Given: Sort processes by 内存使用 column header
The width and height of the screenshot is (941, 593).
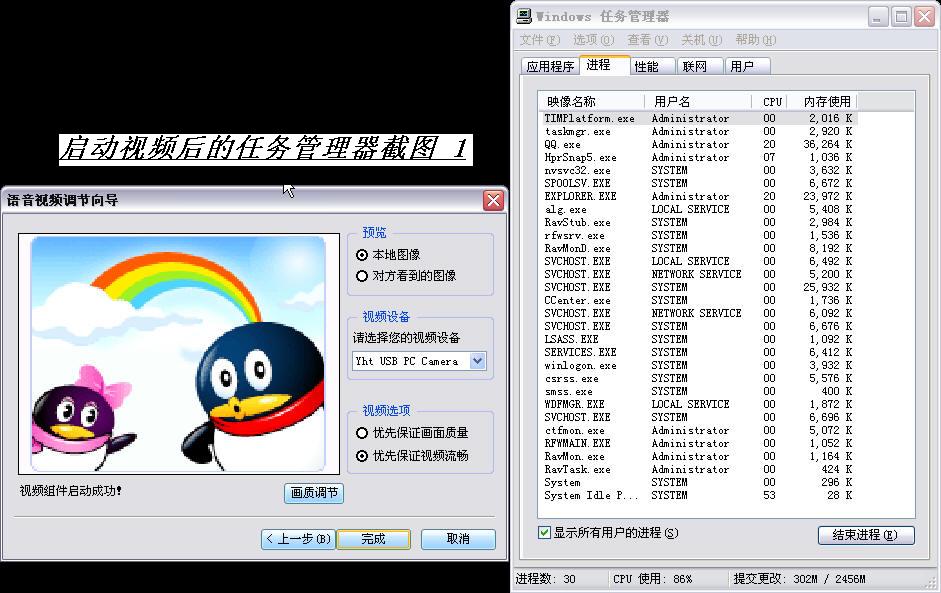Looking at the screenshot, I should [x=823, y=101].
